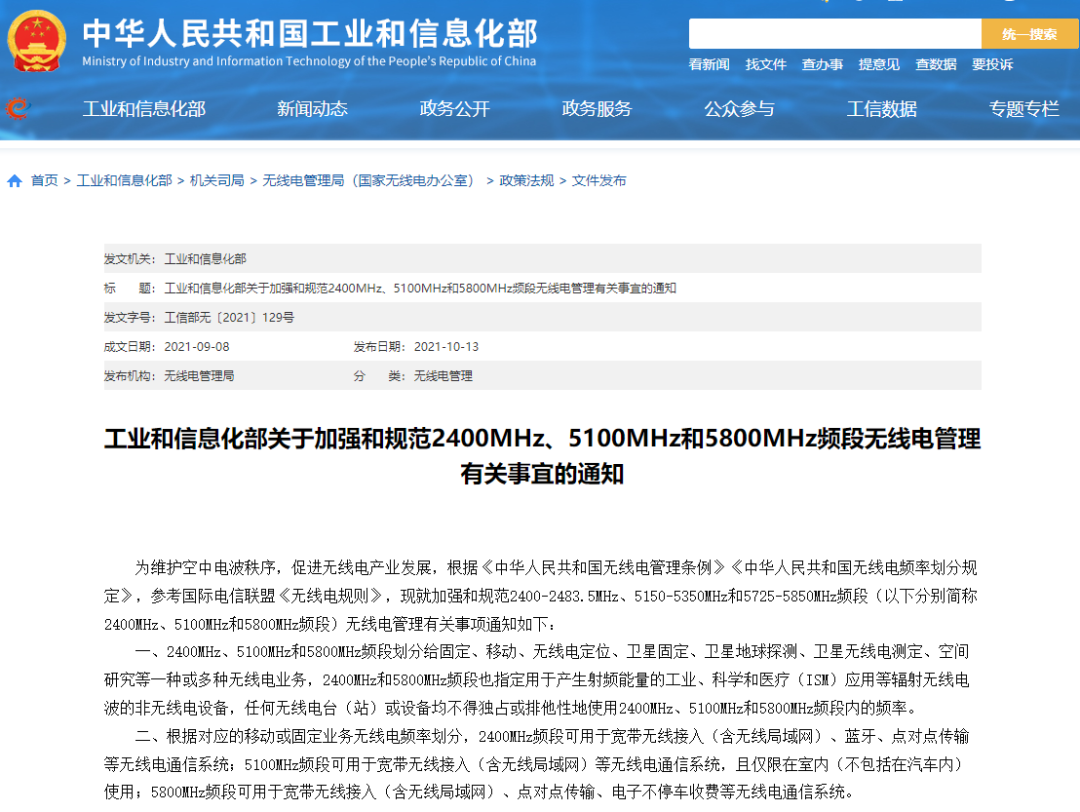The width and height of the screenshot is (1080, 812).
Task: Click the bold article headline
Action: 543,456
